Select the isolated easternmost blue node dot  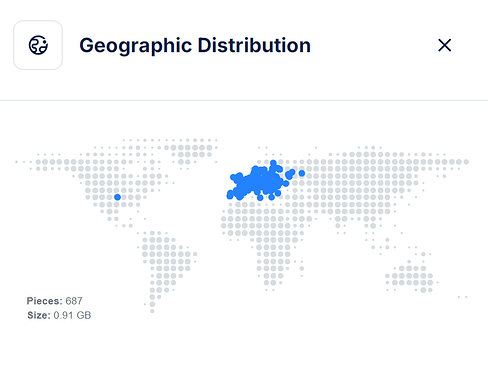(302, 173)
